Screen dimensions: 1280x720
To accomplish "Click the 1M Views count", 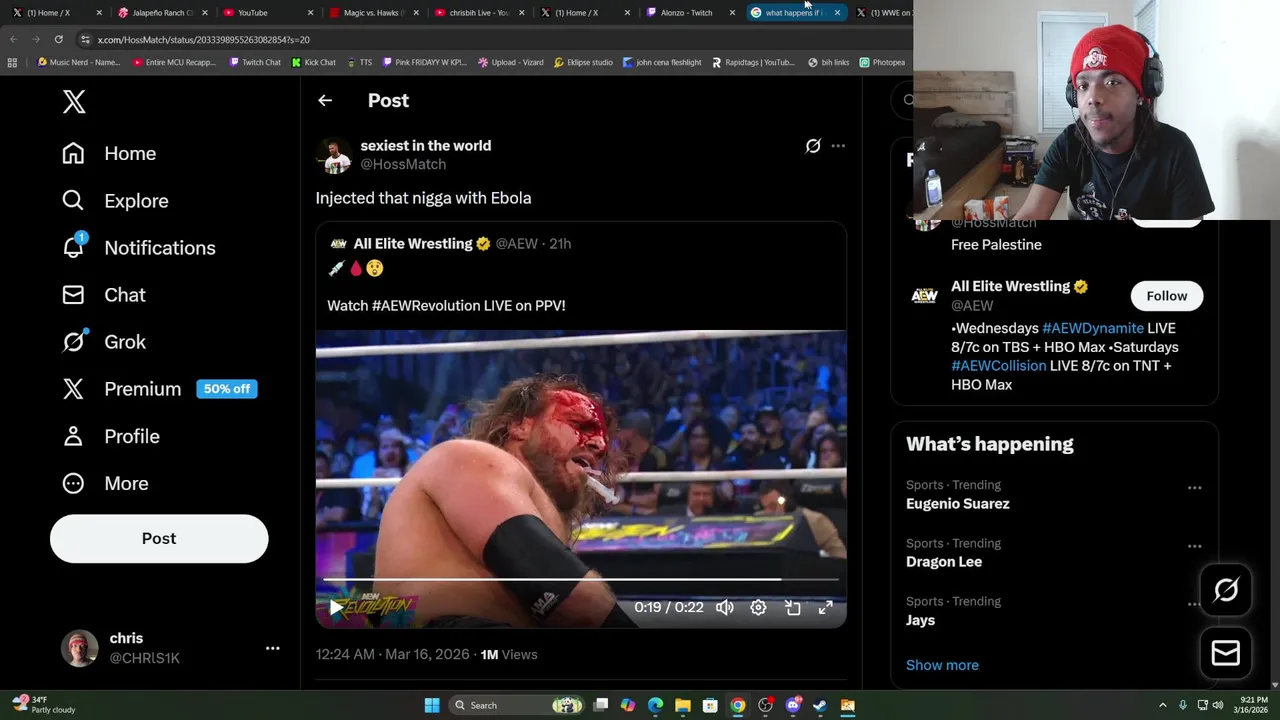I will pos(509,654).
